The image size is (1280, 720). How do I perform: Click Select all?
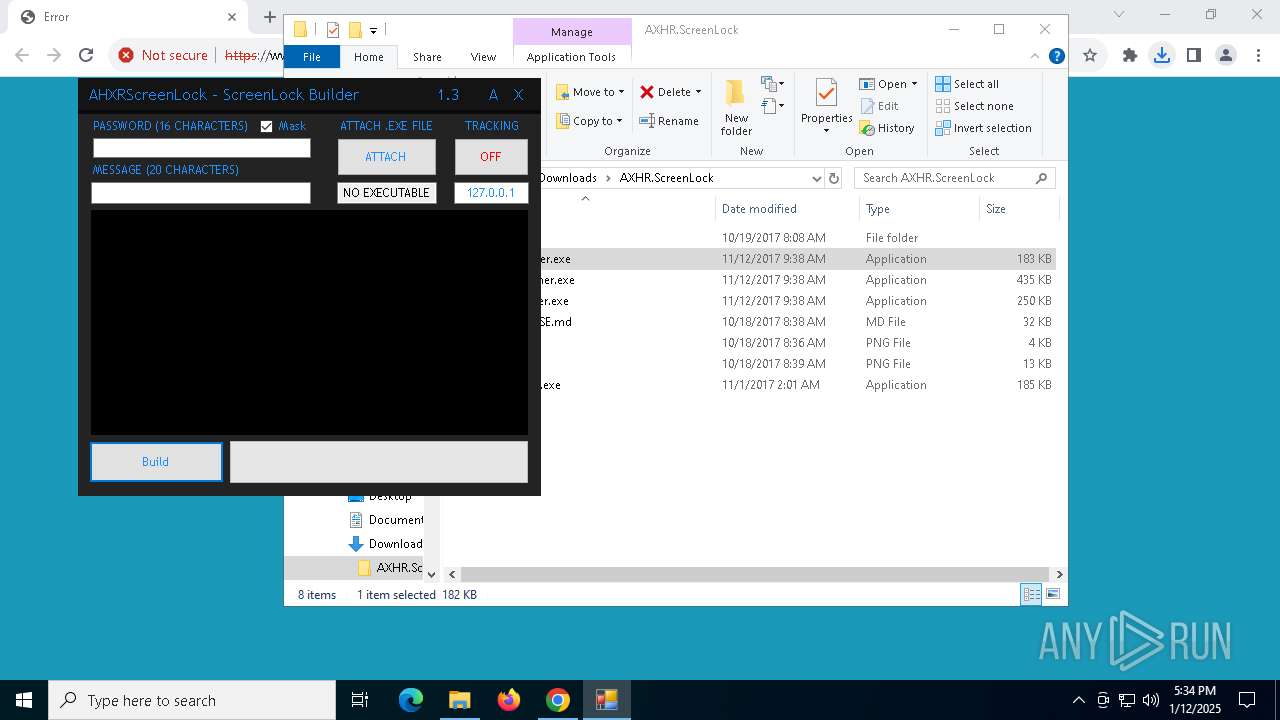click(x=967, y=84)
